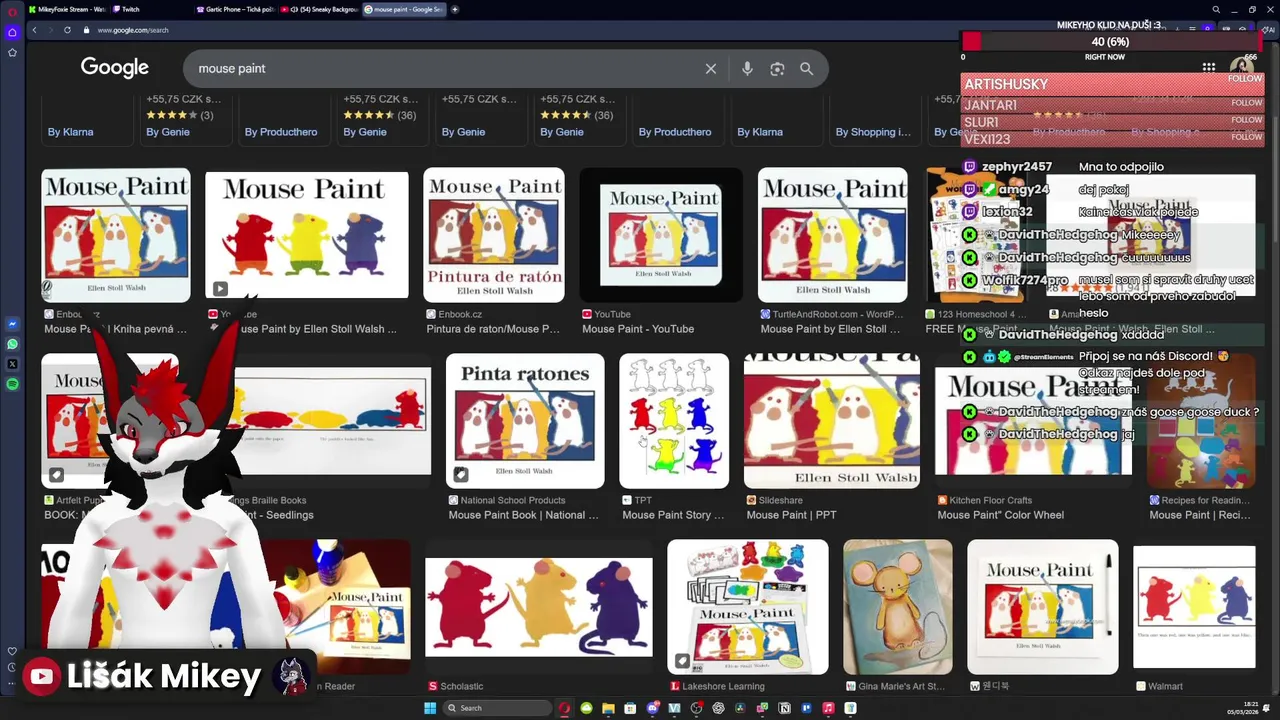
Task: Click the Opera icon in the taskbar
Action: 565,708
